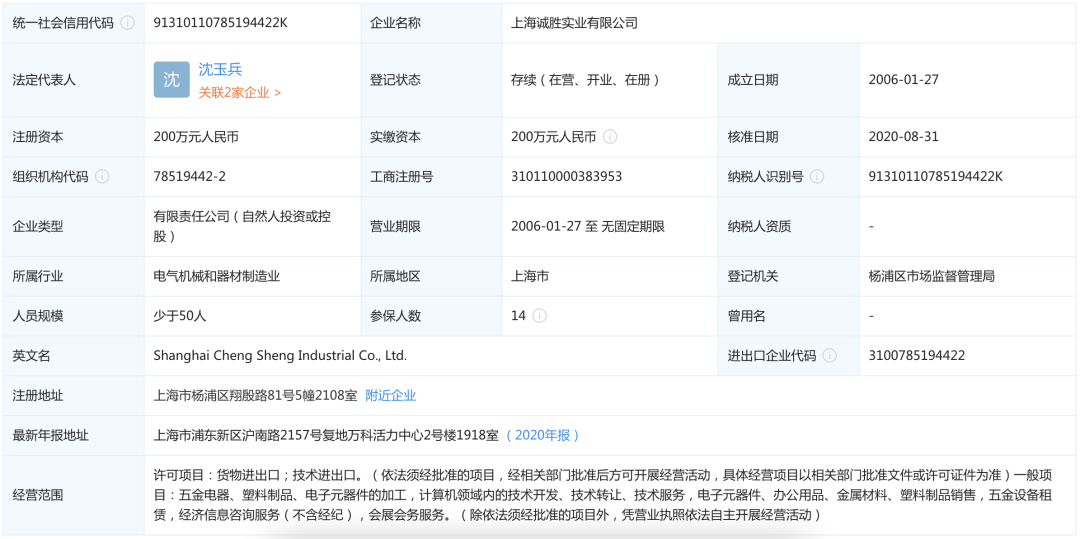
Task: Select region value 上海市 beside 所属地区
Action: tap(530, 277)
